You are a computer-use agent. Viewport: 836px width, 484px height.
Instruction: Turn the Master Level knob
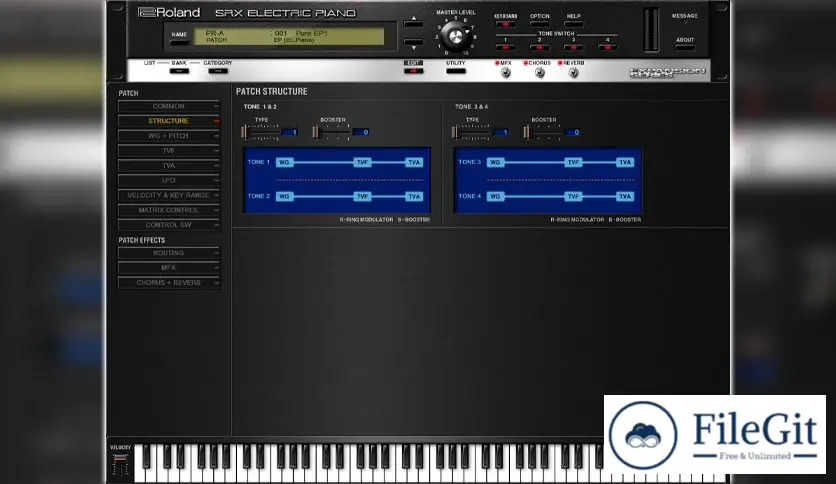pyautogui.click(x=455, y=36)
